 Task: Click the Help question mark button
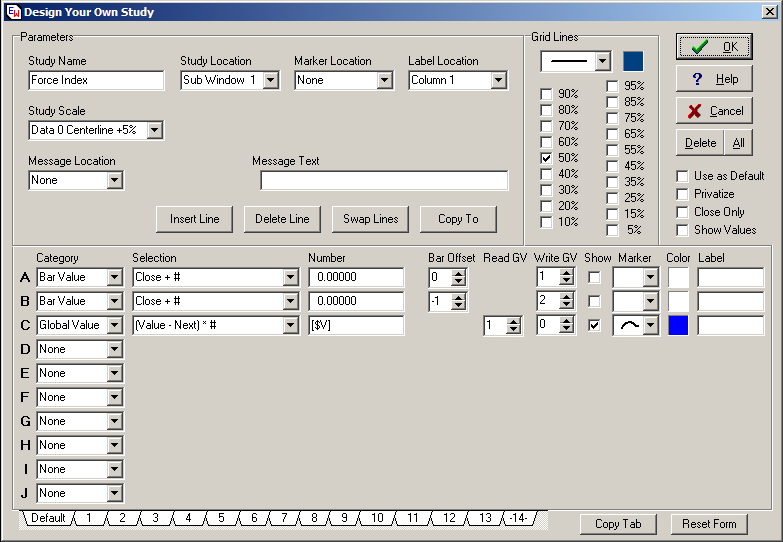click(x=713, y=79)
